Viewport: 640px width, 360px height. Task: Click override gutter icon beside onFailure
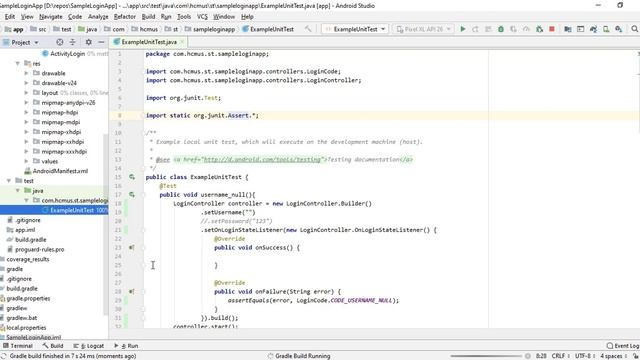(x=132, y=291)
